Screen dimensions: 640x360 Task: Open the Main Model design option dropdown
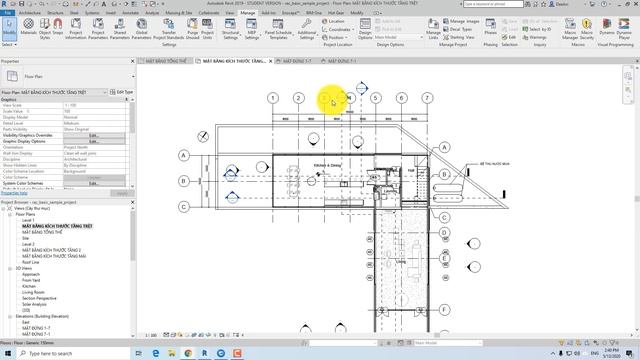[x=398, y=37]
